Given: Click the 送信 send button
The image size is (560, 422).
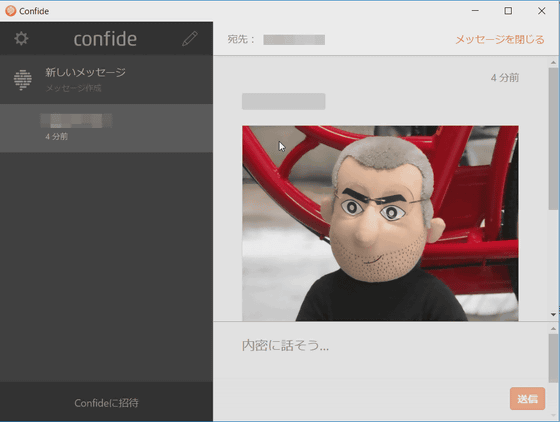Looking at the screenshot, I should pos(528,398).
